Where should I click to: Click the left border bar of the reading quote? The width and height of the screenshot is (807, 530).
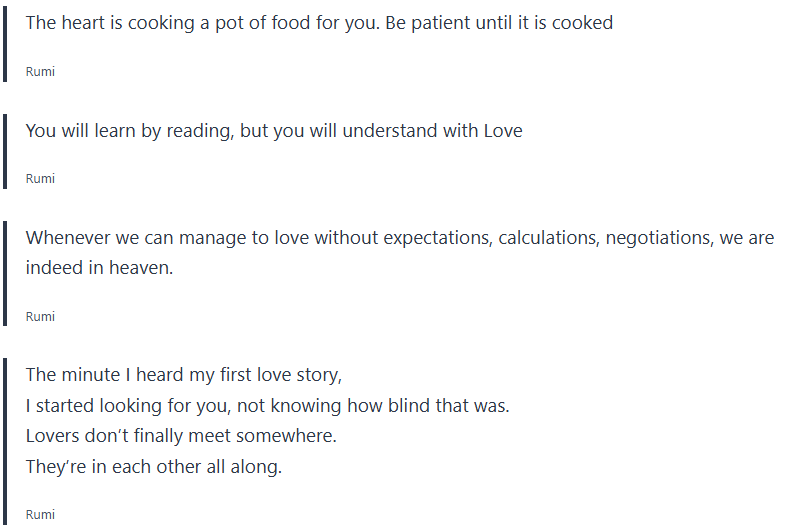[4, 150]
